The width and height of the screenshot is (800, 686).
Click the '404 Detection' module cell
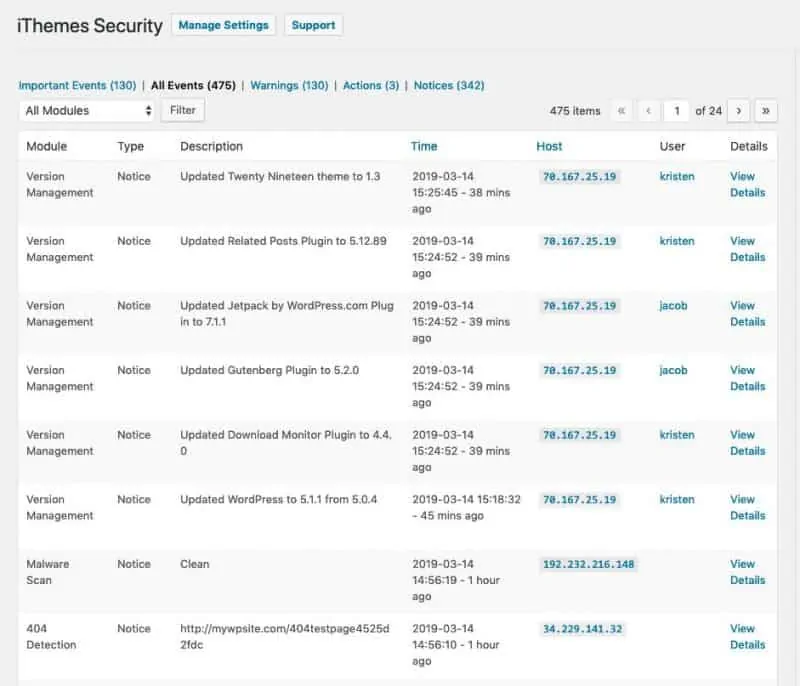tap(51, 637)
